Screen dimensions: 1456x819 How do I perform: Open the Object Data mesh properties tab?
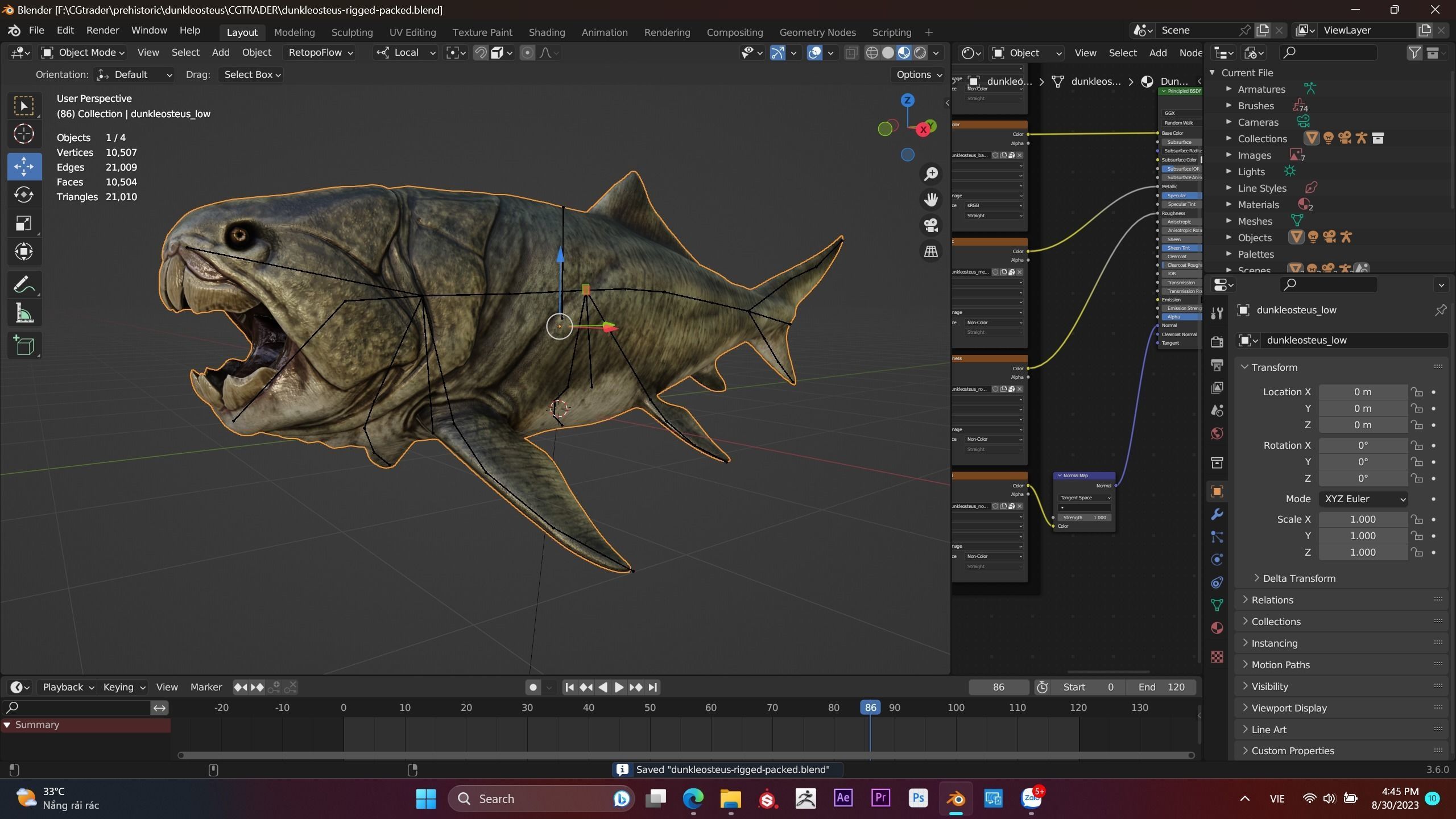tap(1217, 605)
